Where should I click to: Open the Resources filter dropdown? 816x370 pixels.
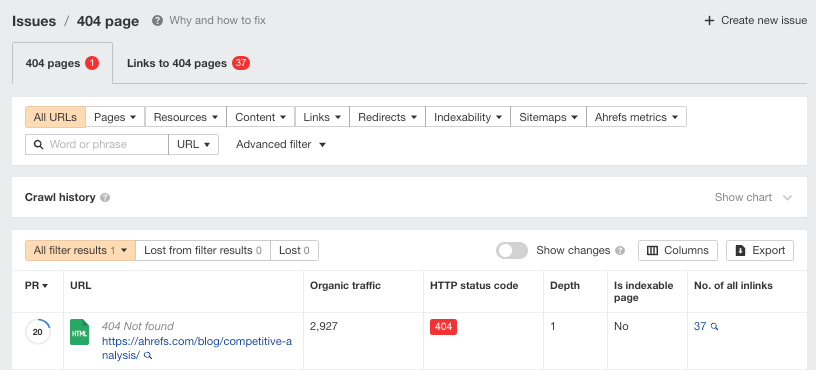[x=186, y=117]
